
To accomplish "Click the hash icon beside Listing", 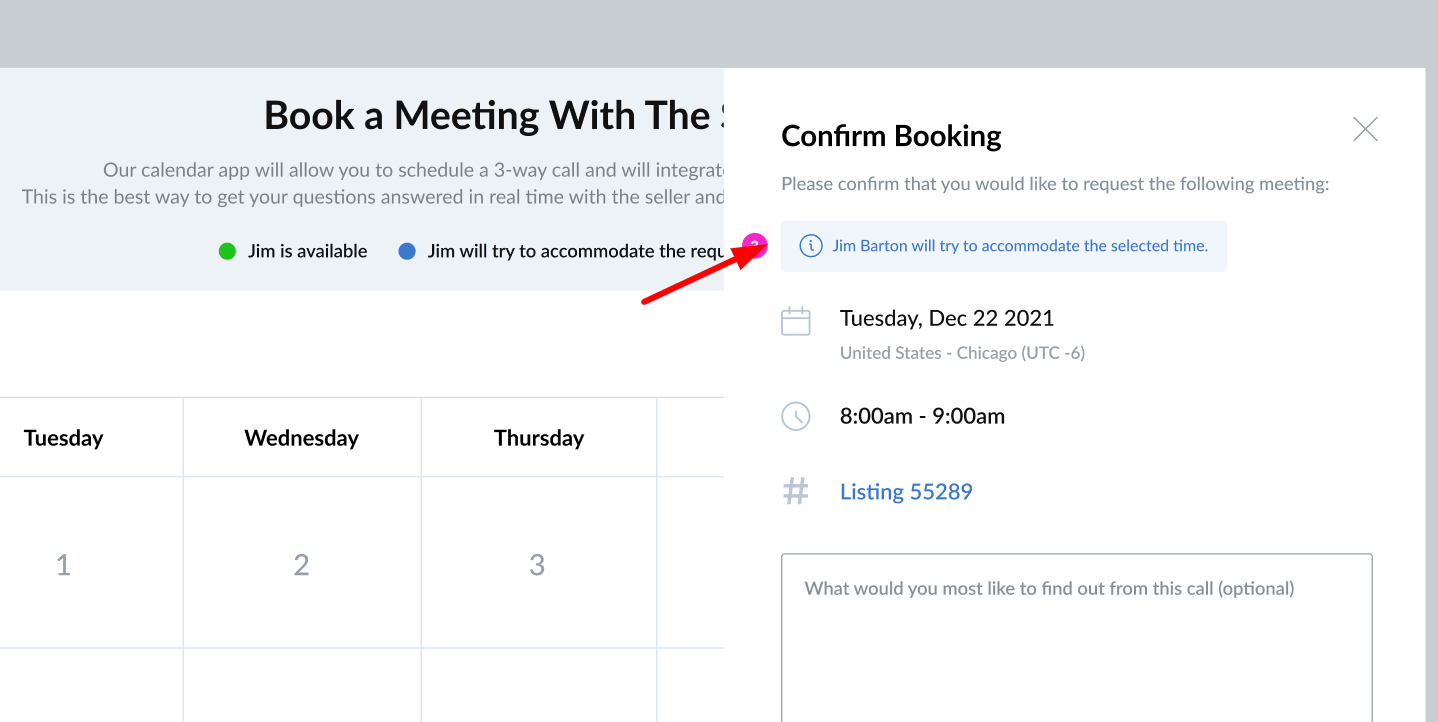I will coord(796,491).
